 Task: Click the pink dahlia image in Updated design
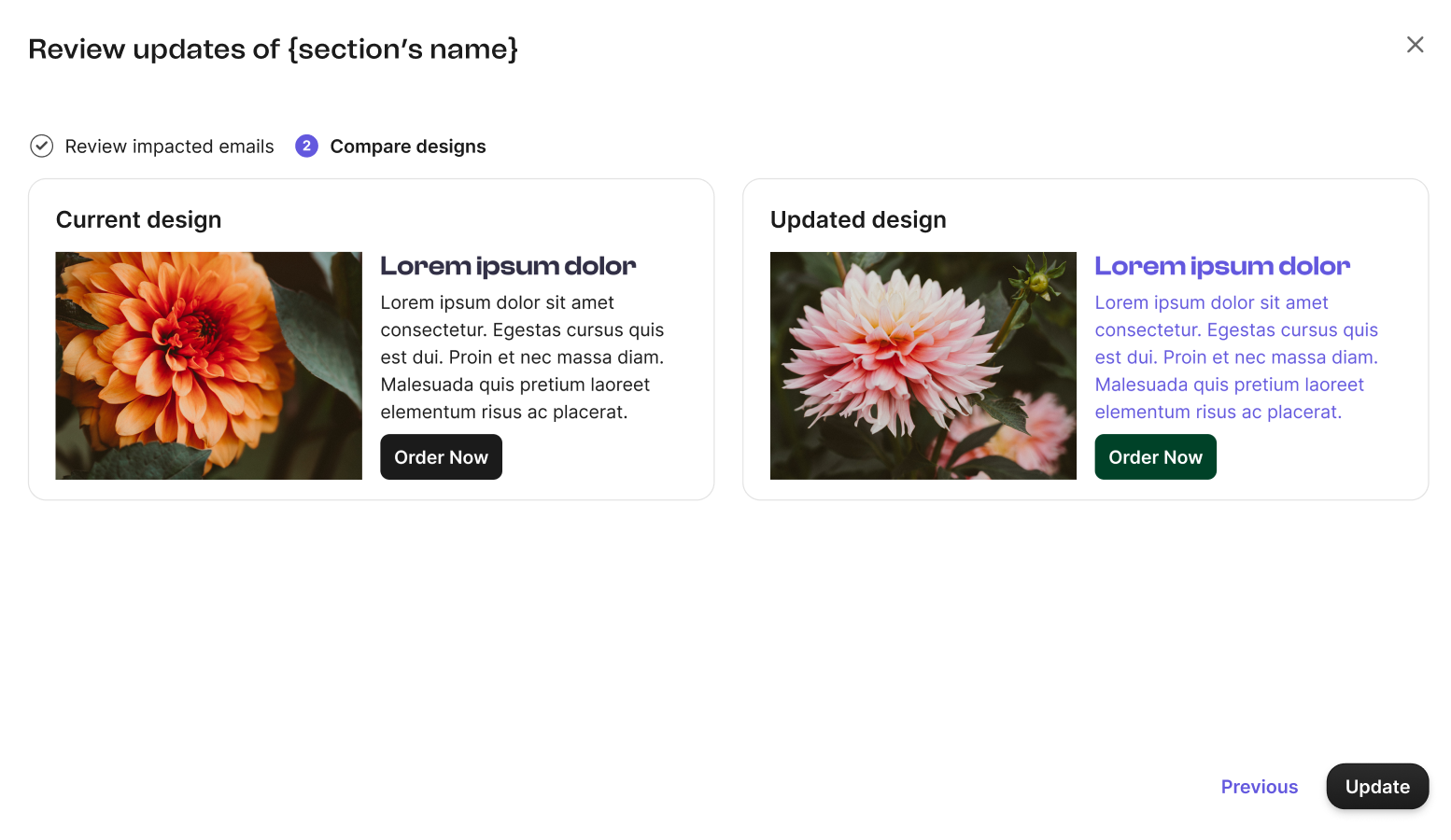tap(923, 365)
